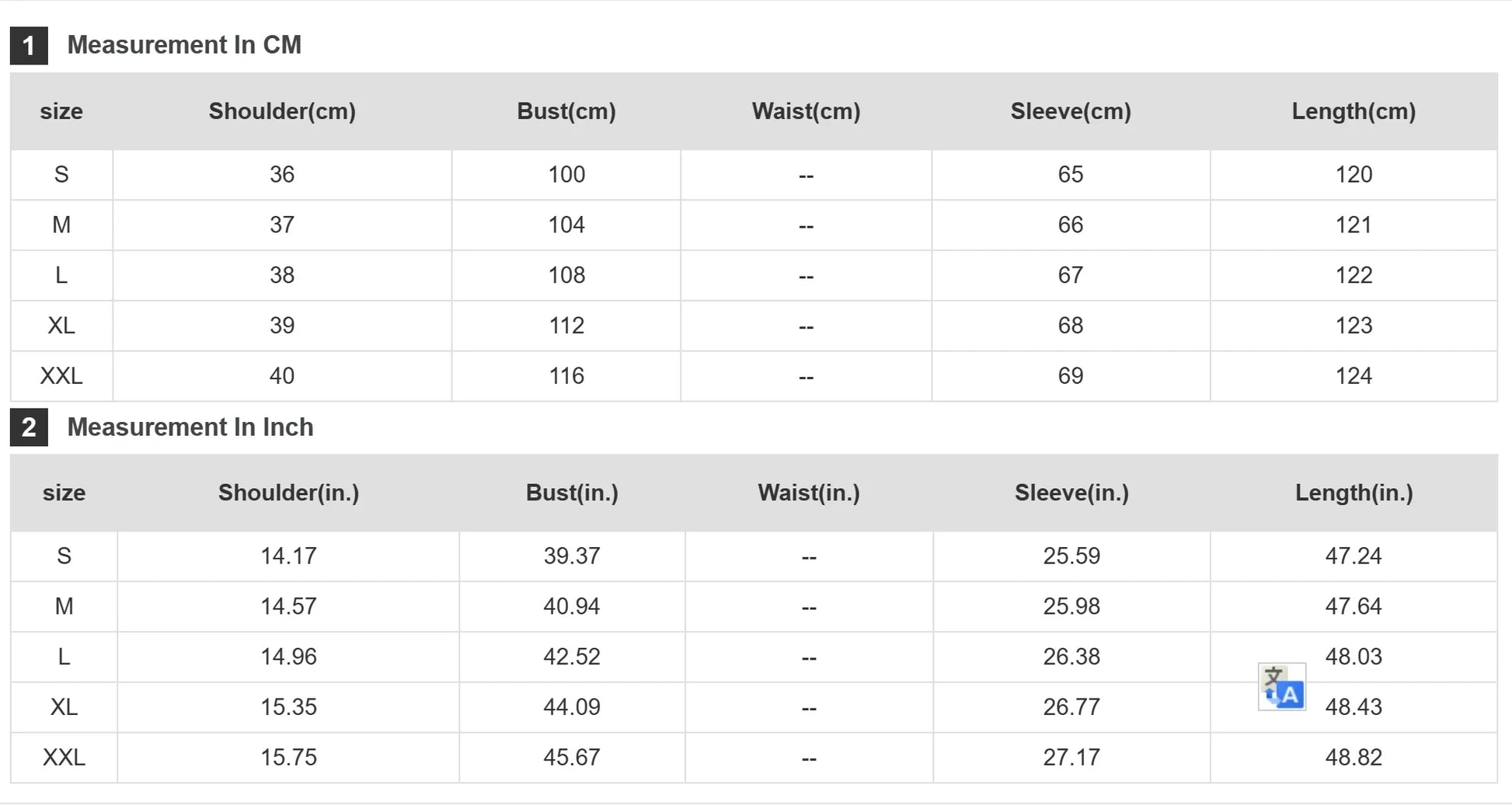This screenshot has width=1512, height=805.
Task: Click the Waist(cm) column header
Action: (806, 111)
